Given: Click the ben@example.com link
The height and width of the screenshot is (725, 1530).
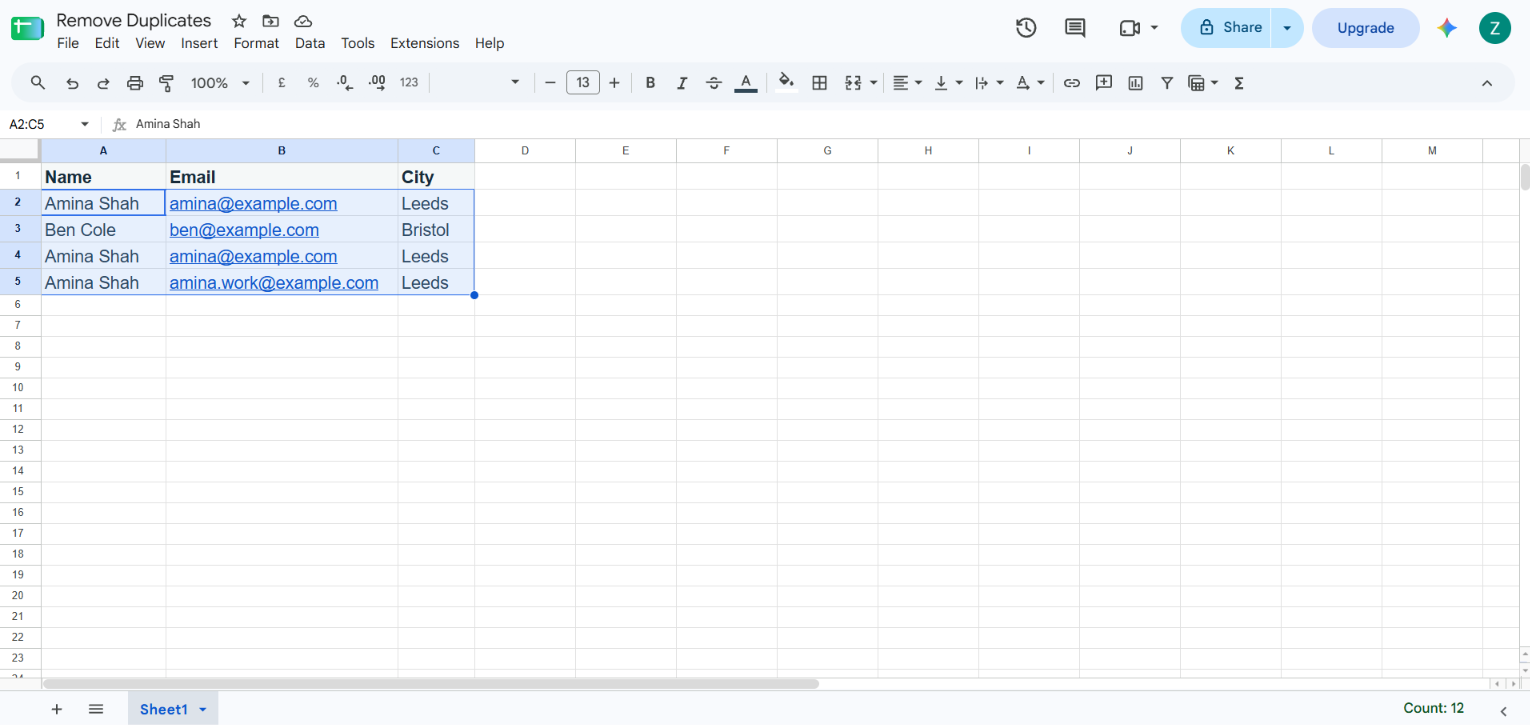Looking at the screenshot, I should pos(244,230).
